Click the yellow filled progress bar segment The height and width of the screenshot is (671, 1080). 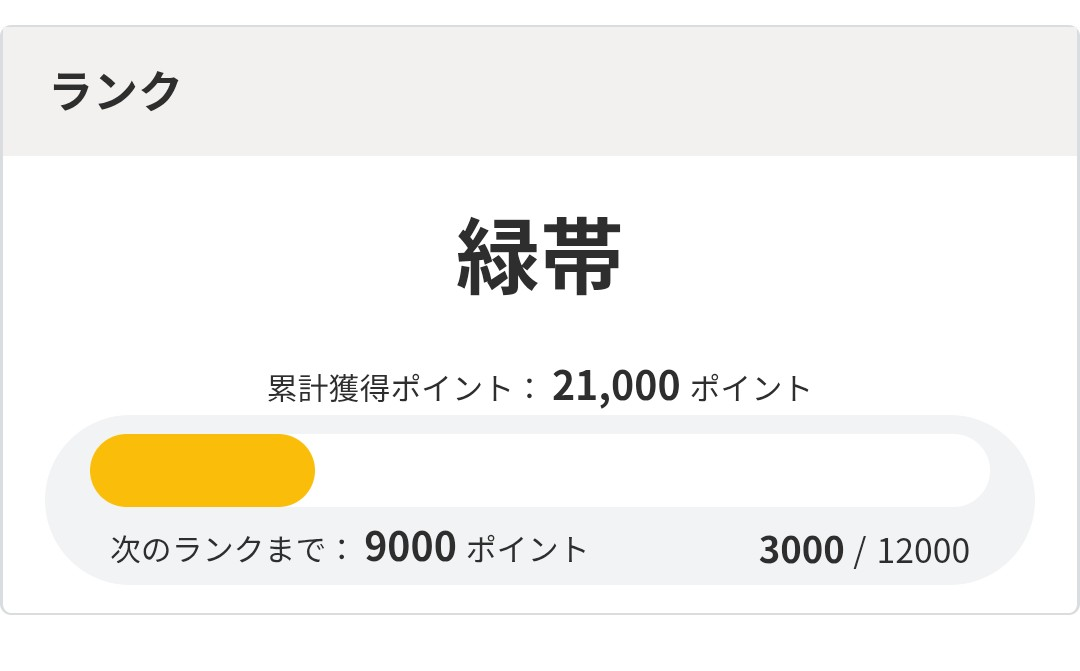[x=202, y=470]
